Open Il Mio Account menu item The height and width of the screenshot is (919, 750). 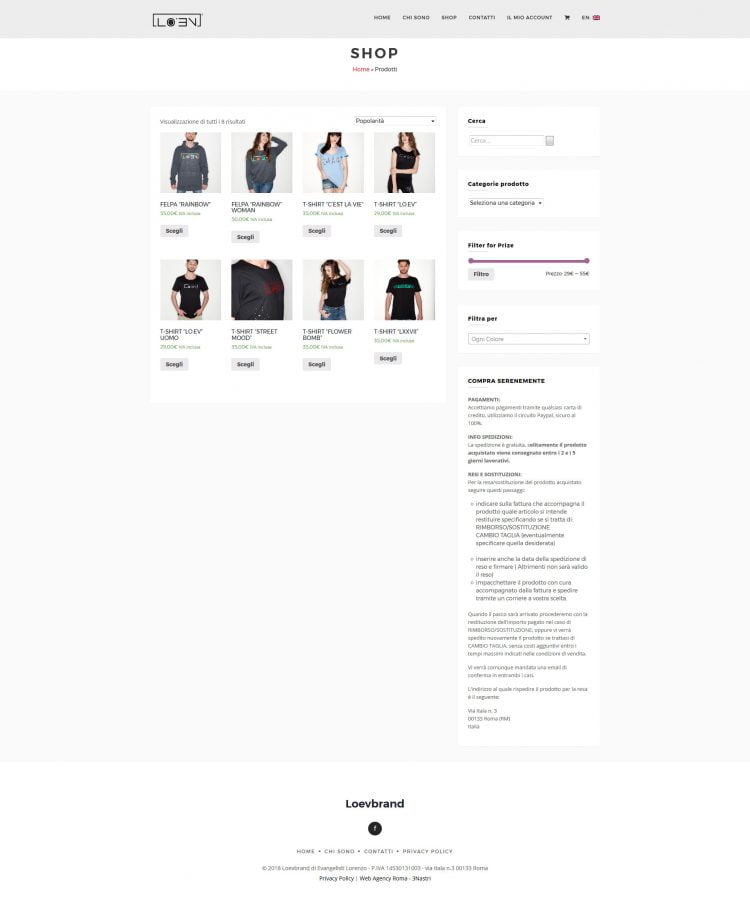(529, 18)
